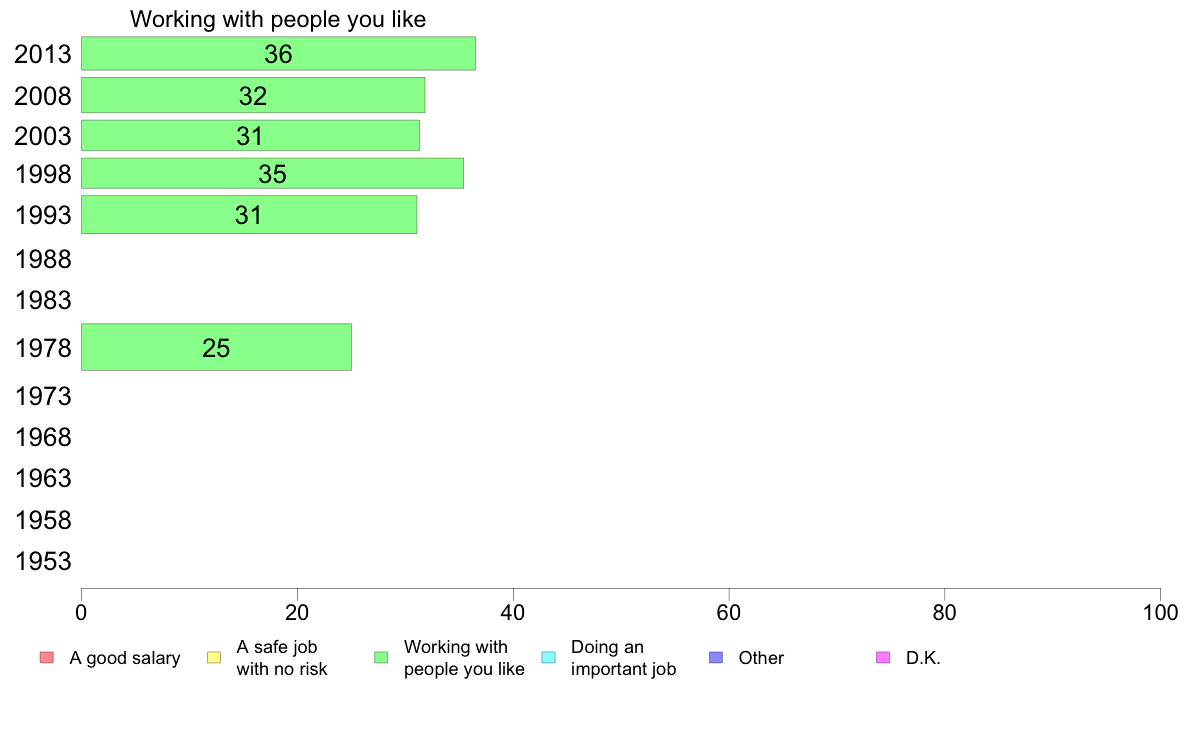
Task: Click the 1988 year label
Action: [x=43, y=259]
